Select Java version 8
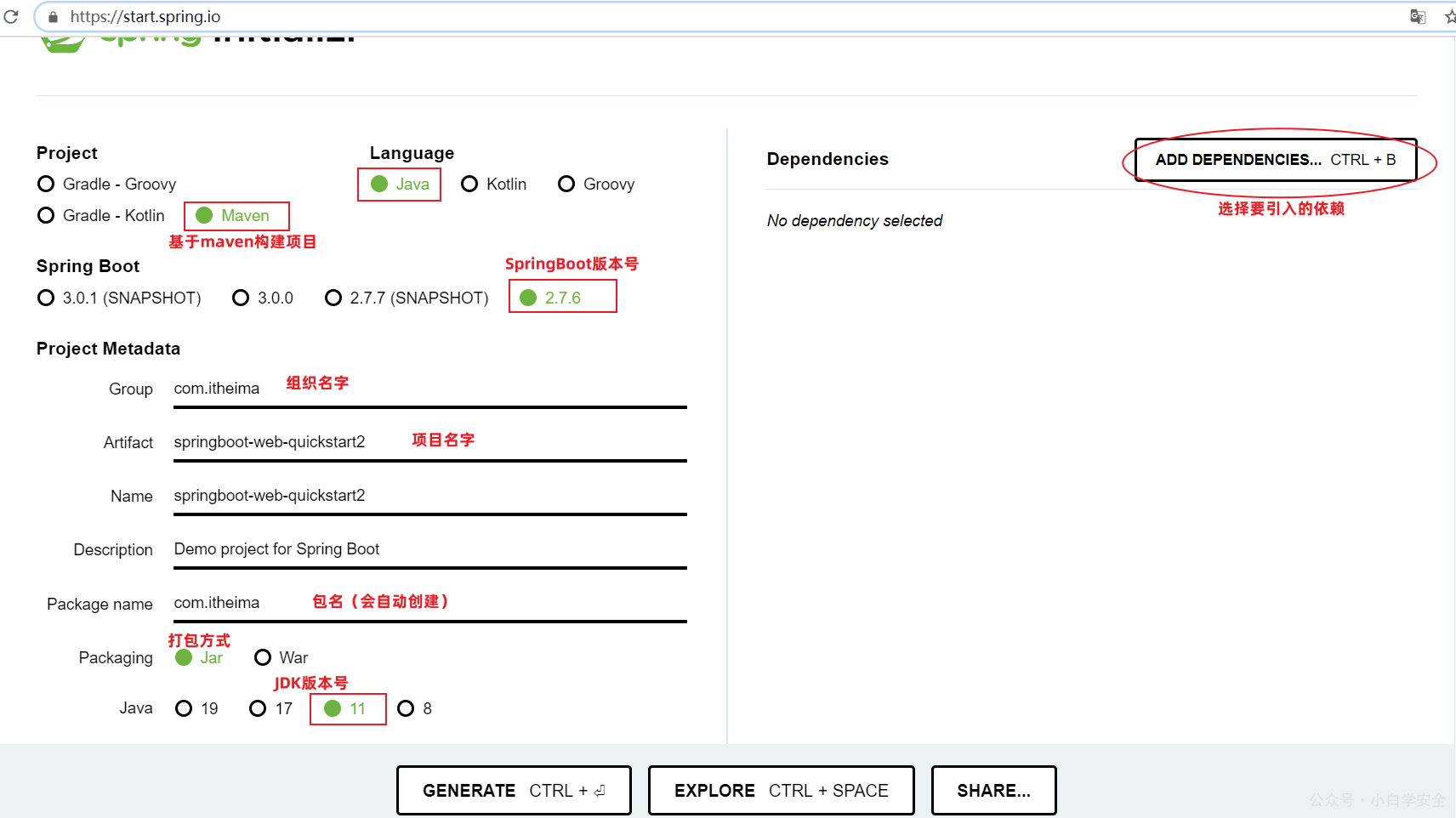Image resolution: width=1456 pixels, height=818 pixels. click(415, 708)
